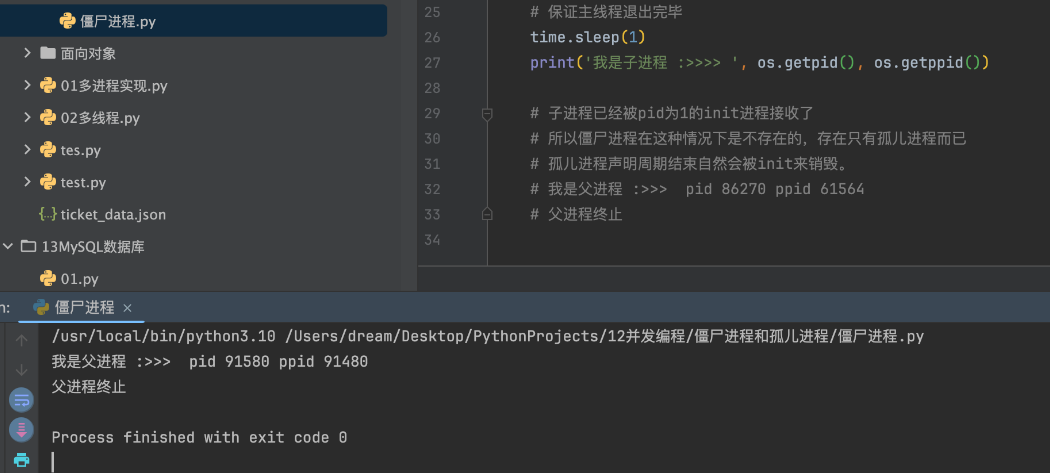The height and width of the screenshot is (473, 1050).
Task: Toggle scroll to end in console
Action: point(21,430)
